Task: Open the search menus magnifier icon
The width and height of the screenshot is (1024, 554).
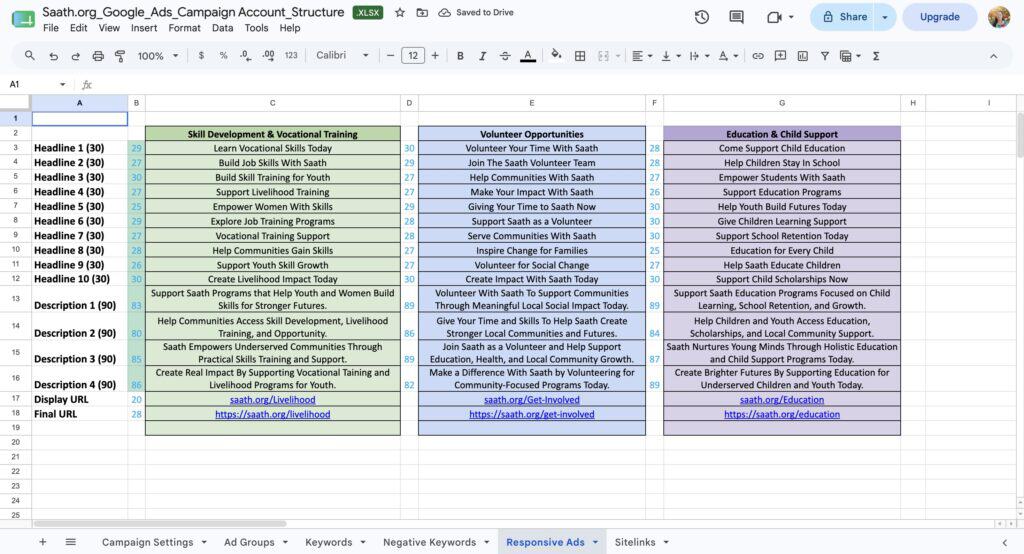Action: (x=29, y=56)
